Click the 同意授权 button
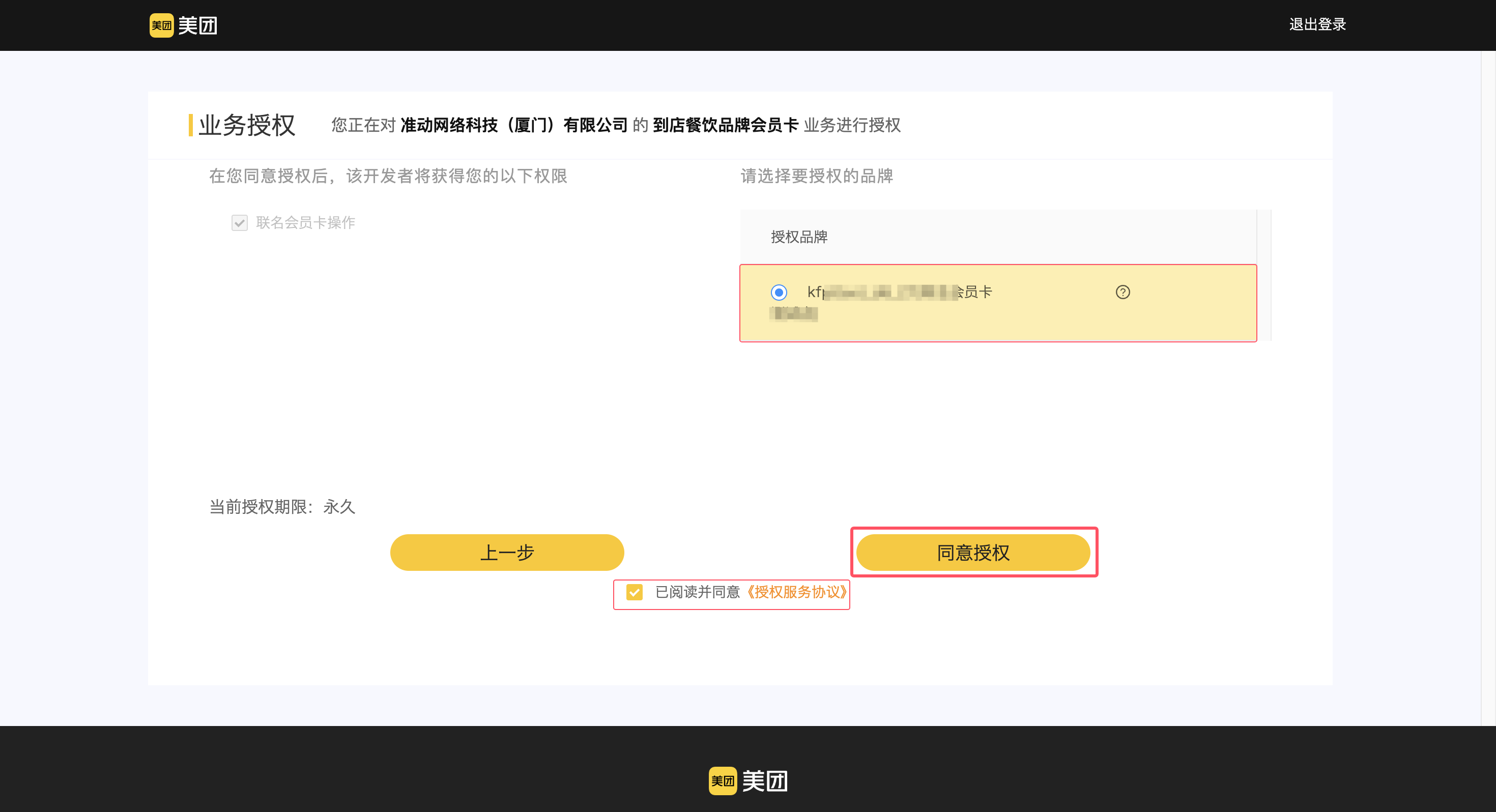The width and height of the screenshot is (1496, 812). tap(973, 553)
